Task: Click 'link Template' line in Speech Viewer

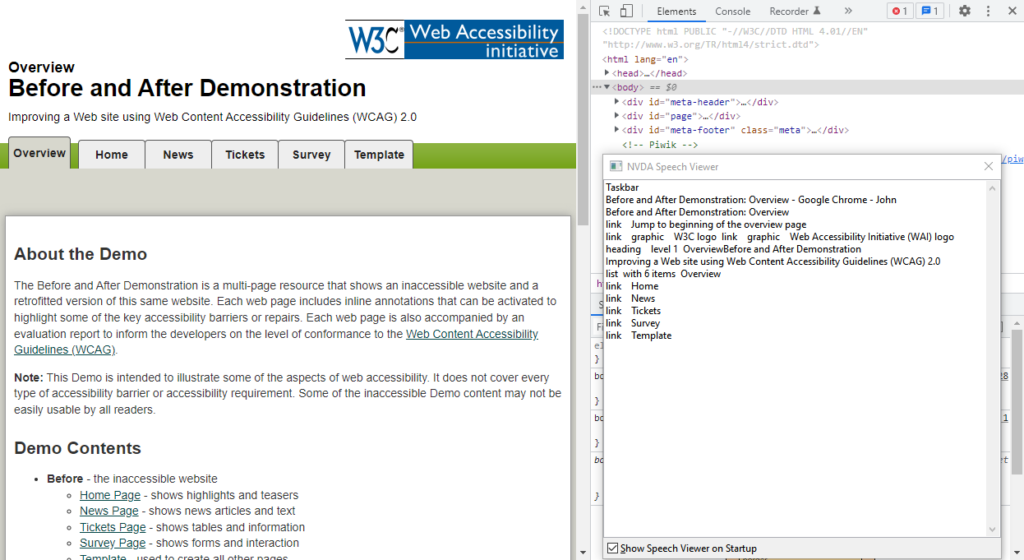Action: tap(638, 335)
